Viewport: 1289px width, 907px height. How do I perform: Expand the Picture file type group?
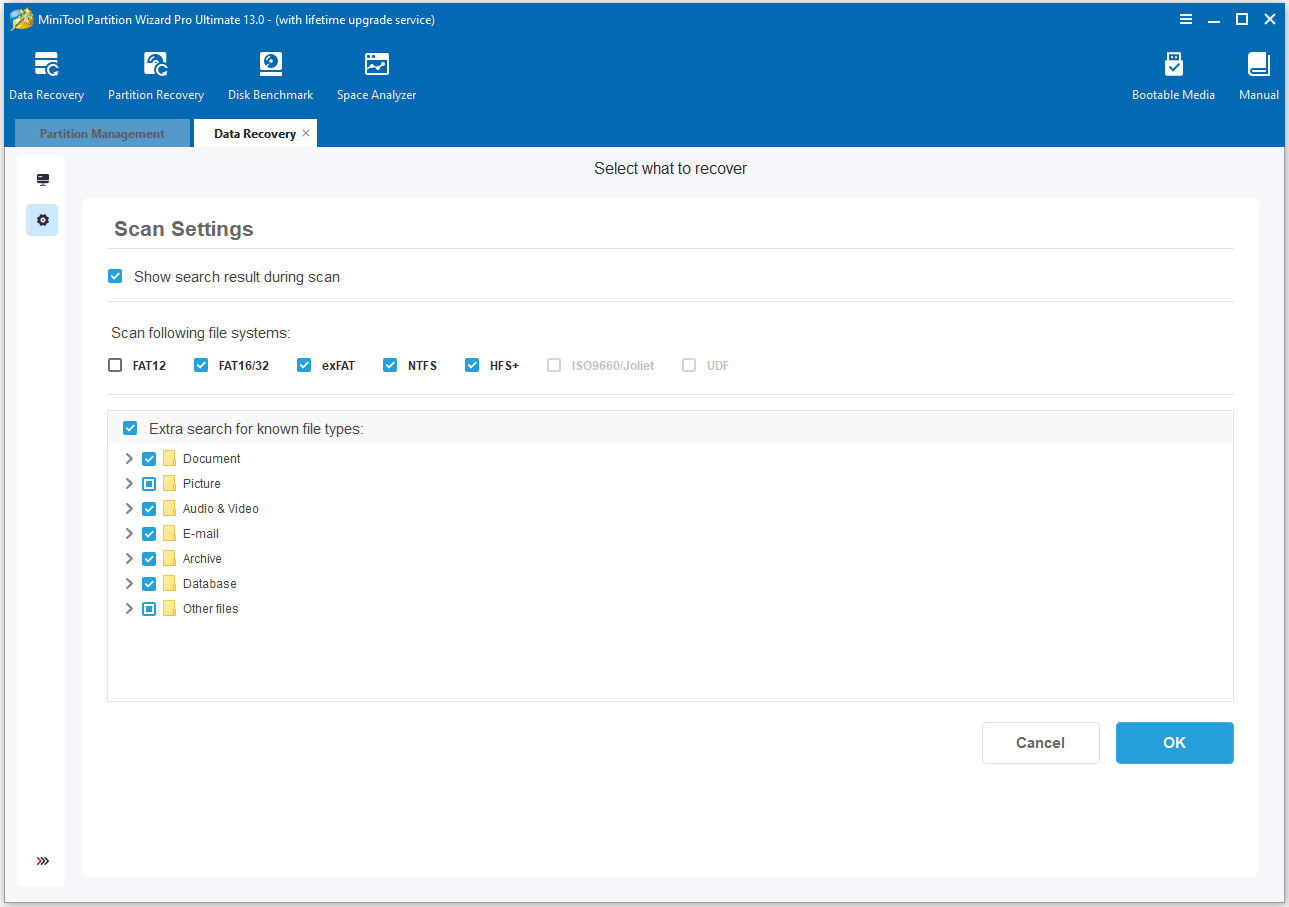pyautogui.click(x=128, y=484)
